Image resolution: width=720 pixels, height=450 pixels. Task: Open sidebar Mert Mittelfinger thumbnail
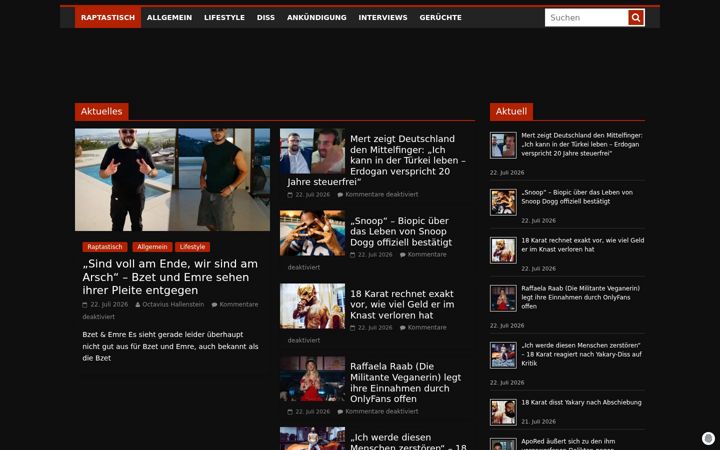tap(503, 146)
